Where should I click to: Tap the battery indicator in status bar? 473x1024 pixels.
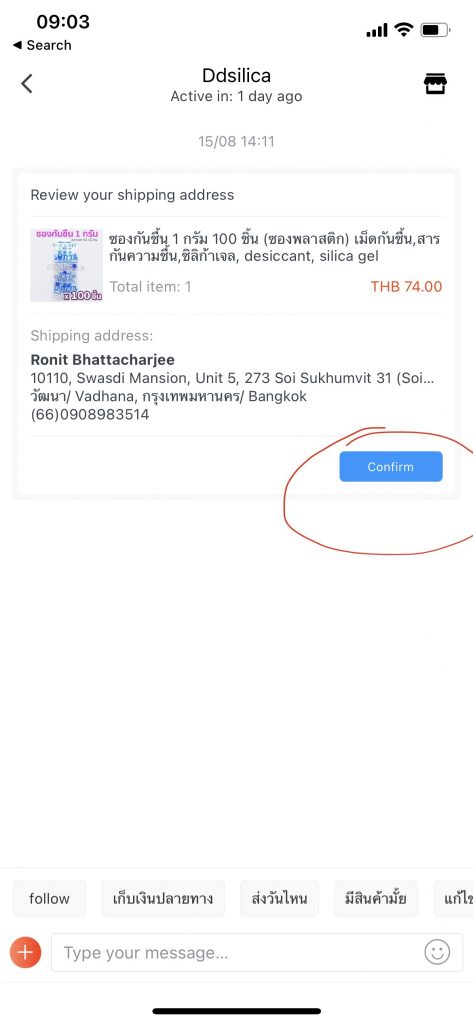(434, 29)
